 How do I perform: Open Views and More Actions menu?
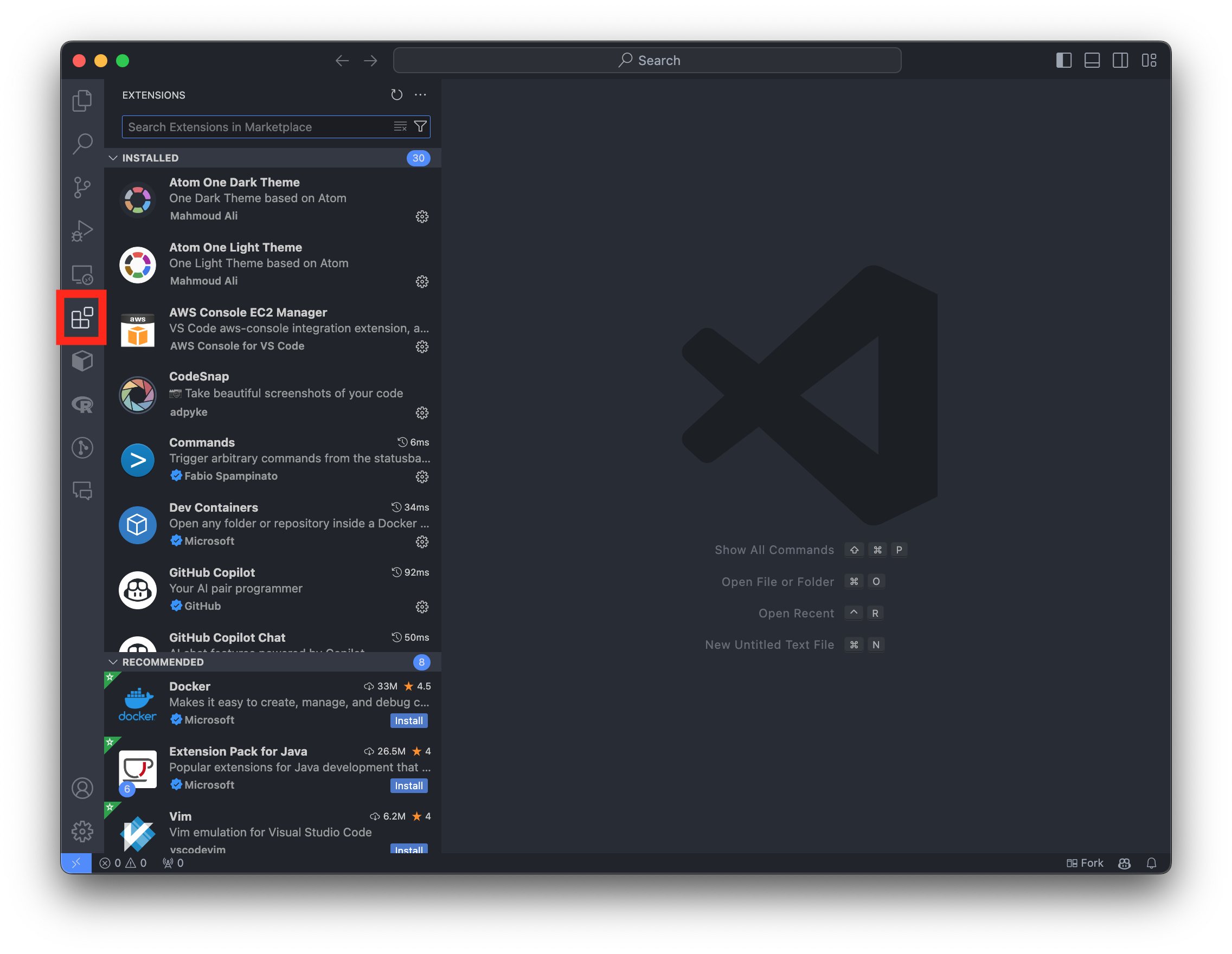pyautogui.click(x=420, y=95)
